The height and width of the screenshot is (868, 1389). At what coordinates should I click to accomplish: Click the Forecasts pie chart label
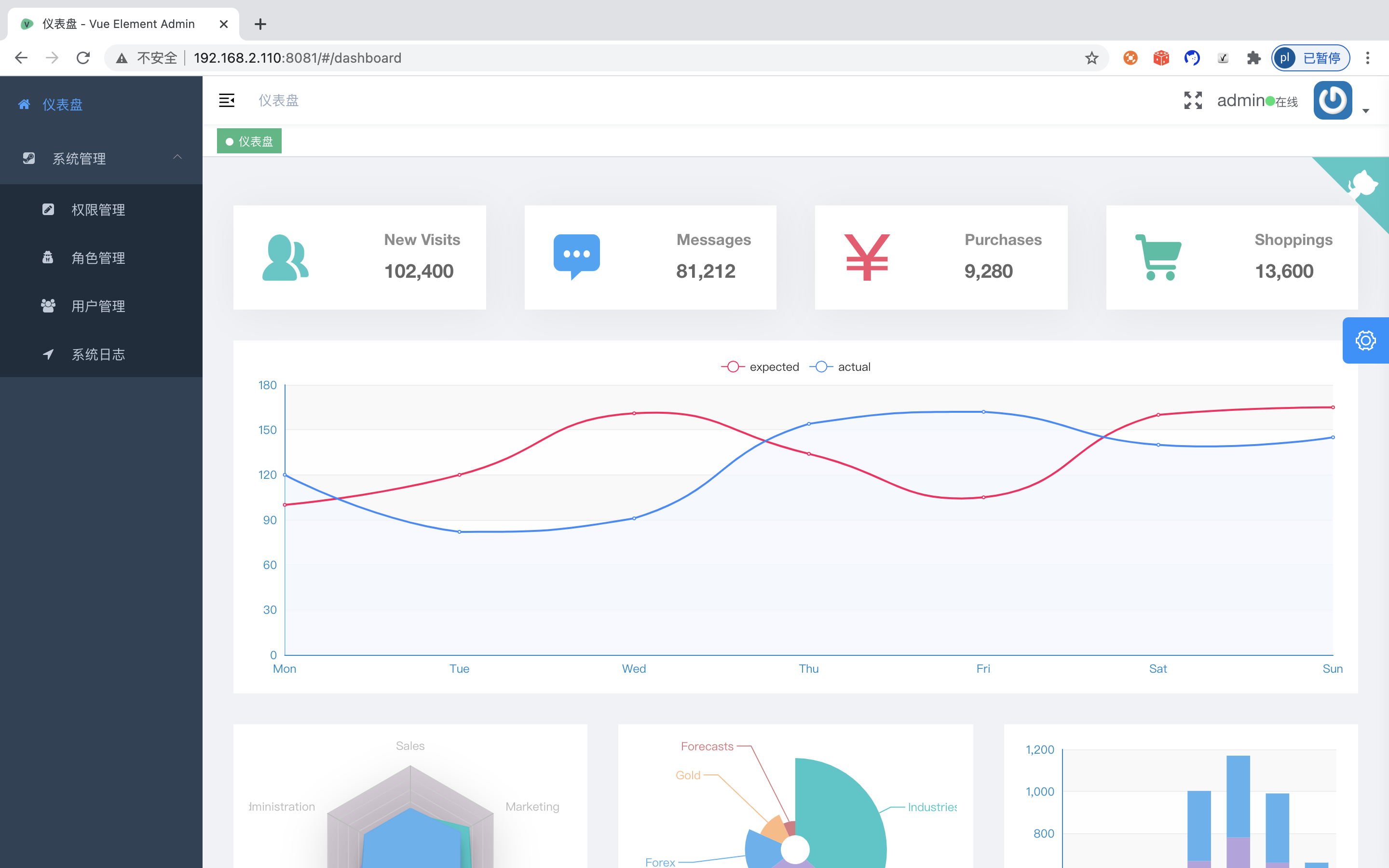(x=707, y=746)
